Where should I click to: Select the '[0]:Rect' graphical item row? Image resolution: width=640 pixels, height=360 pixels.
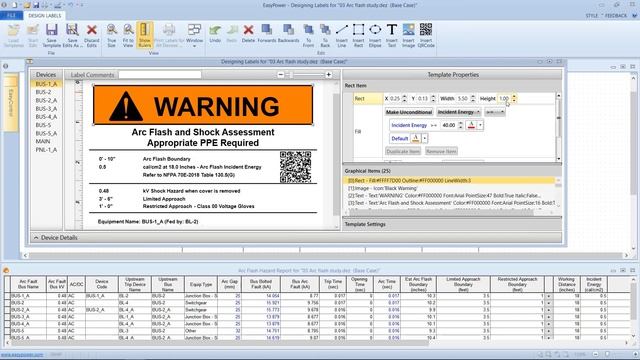450,180
